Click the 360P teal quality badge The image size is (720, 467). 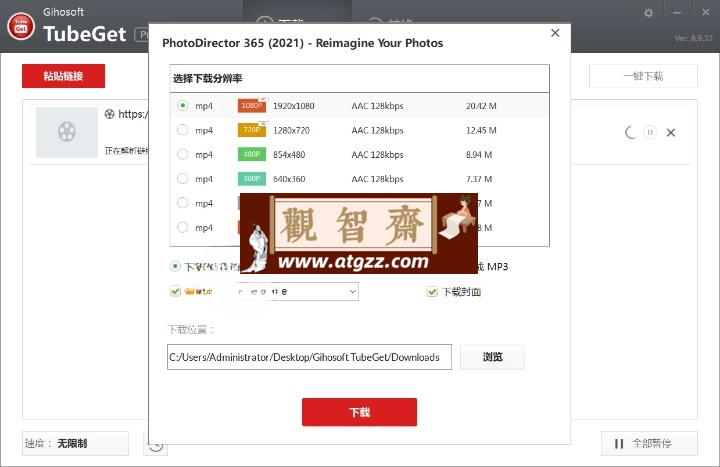tap(252, 179)
